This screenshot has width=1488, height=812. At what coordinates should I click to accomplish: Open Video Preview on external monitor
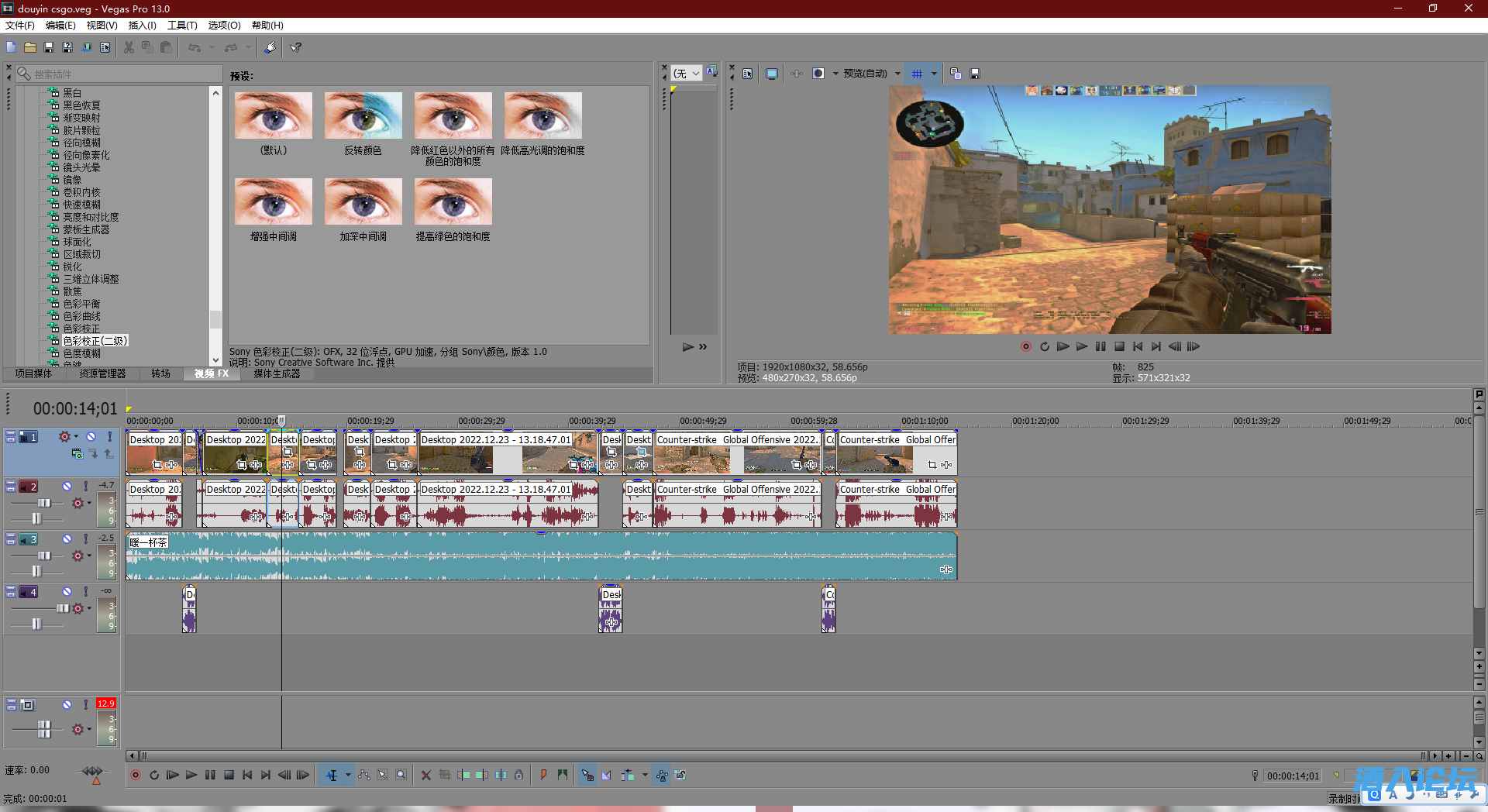(x=772, y=74)
